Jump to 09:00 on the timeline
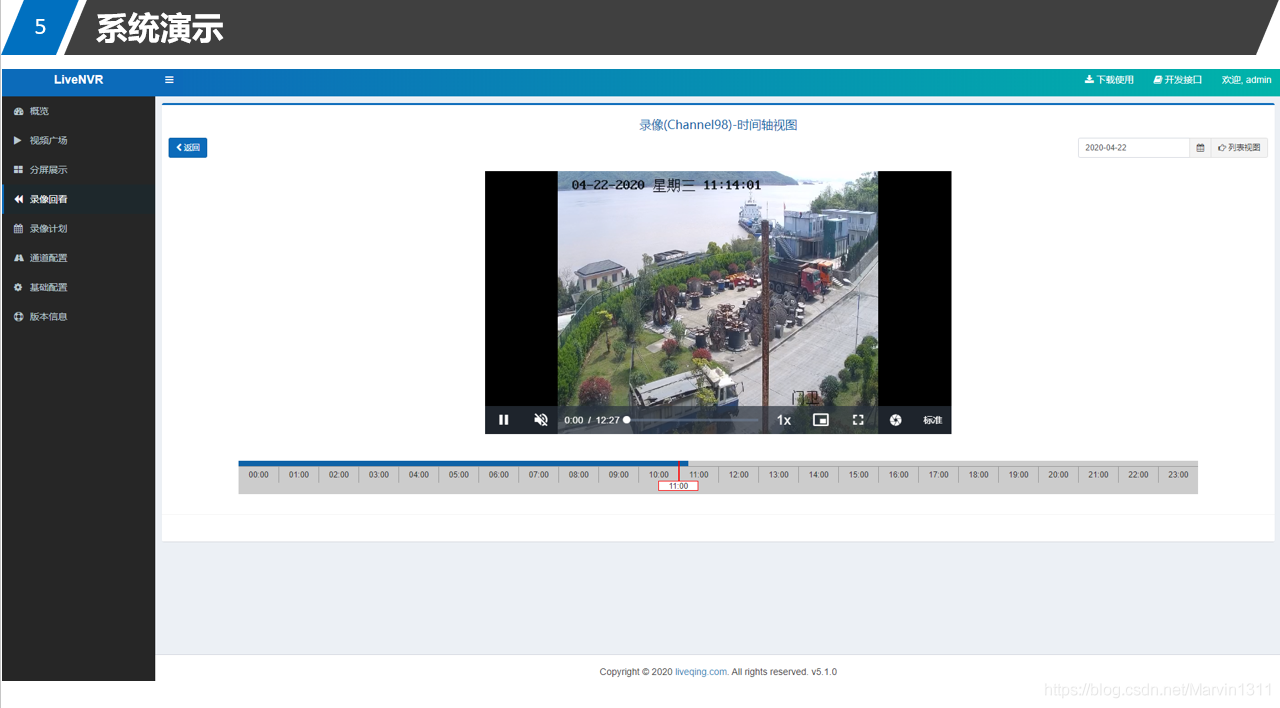 619,475
